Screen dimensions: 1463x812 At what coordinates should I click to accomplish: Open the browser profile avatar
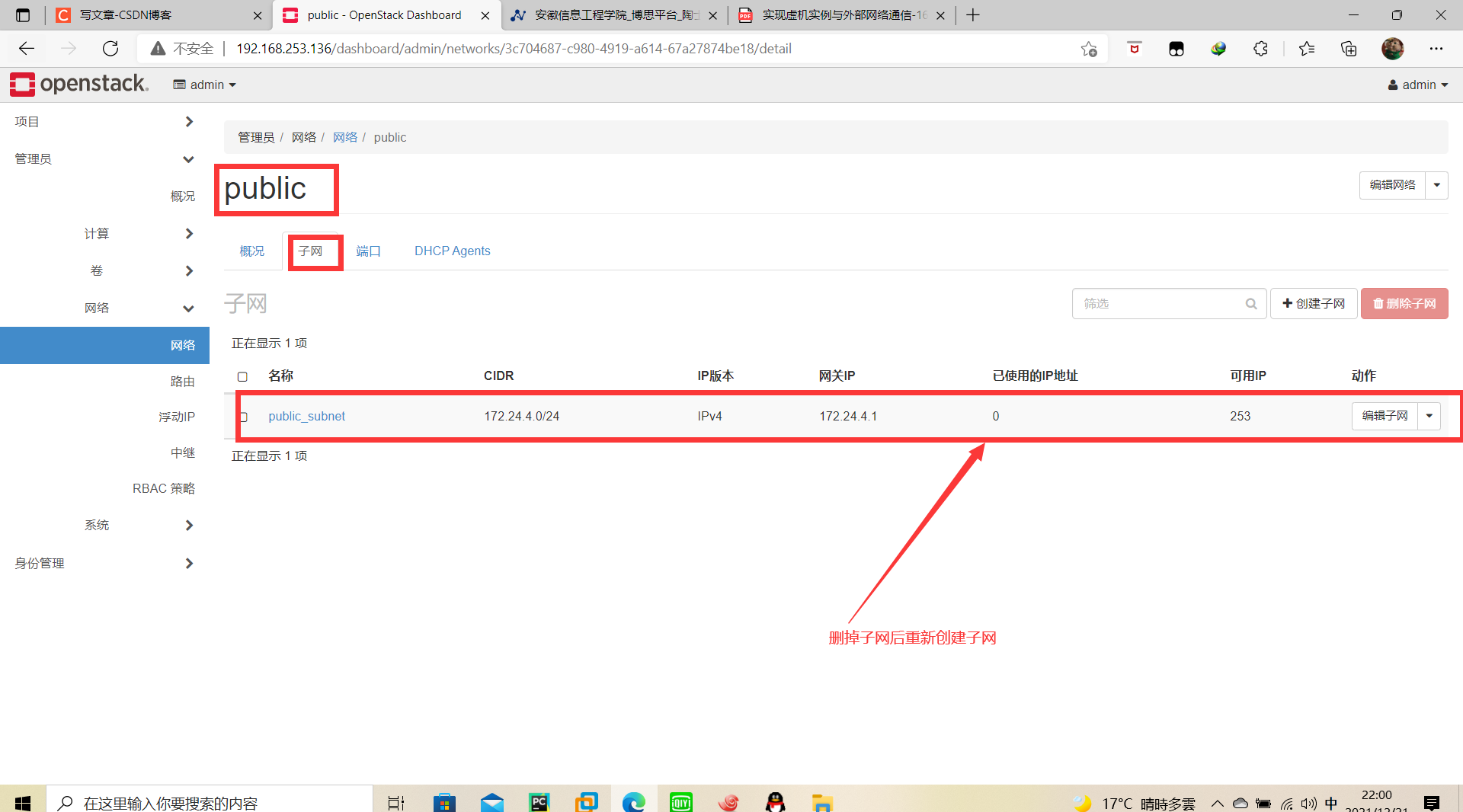1392,49
